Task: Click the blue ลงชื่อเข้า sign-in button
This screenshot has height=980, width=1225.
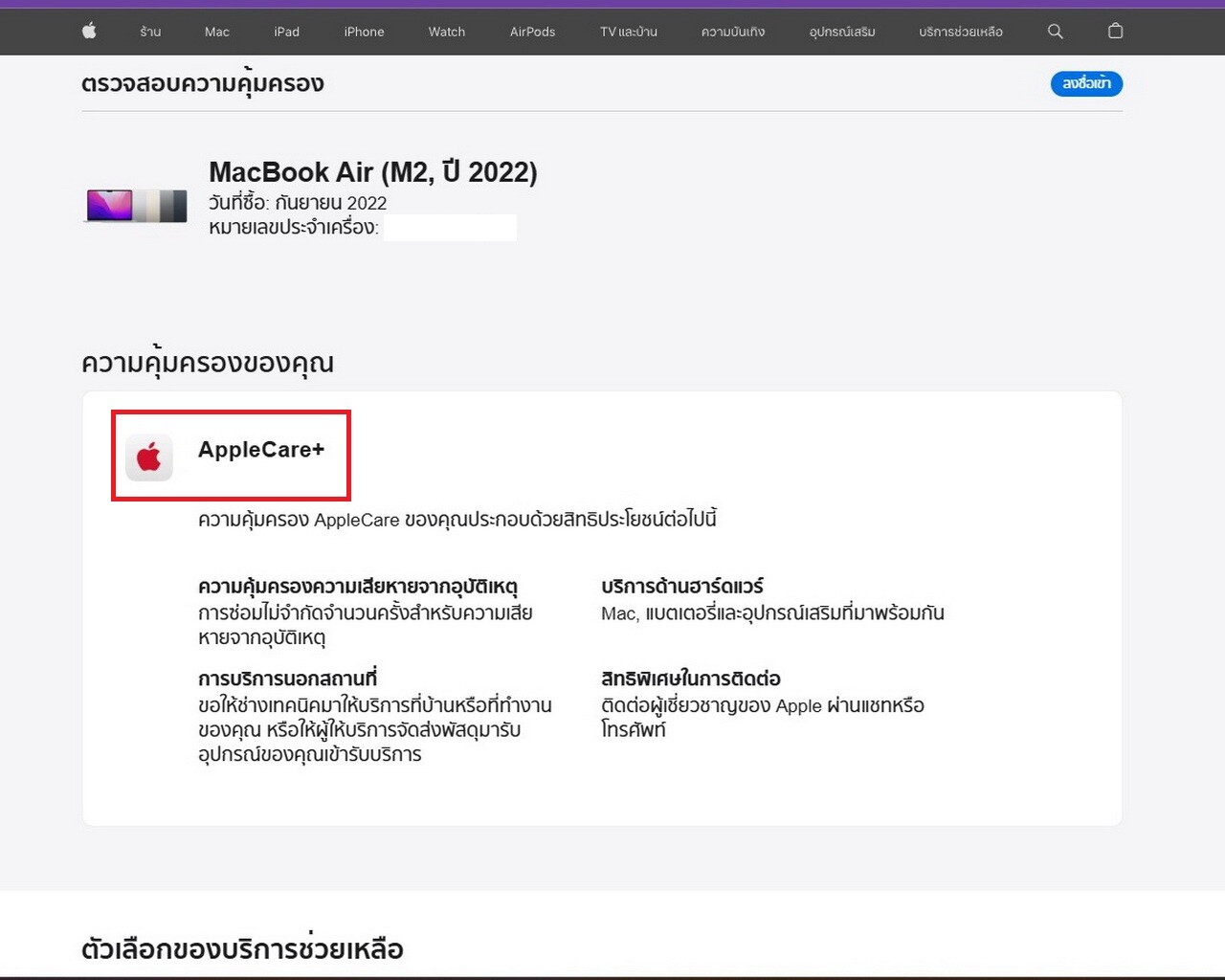Action: (x=1086, y=83)
